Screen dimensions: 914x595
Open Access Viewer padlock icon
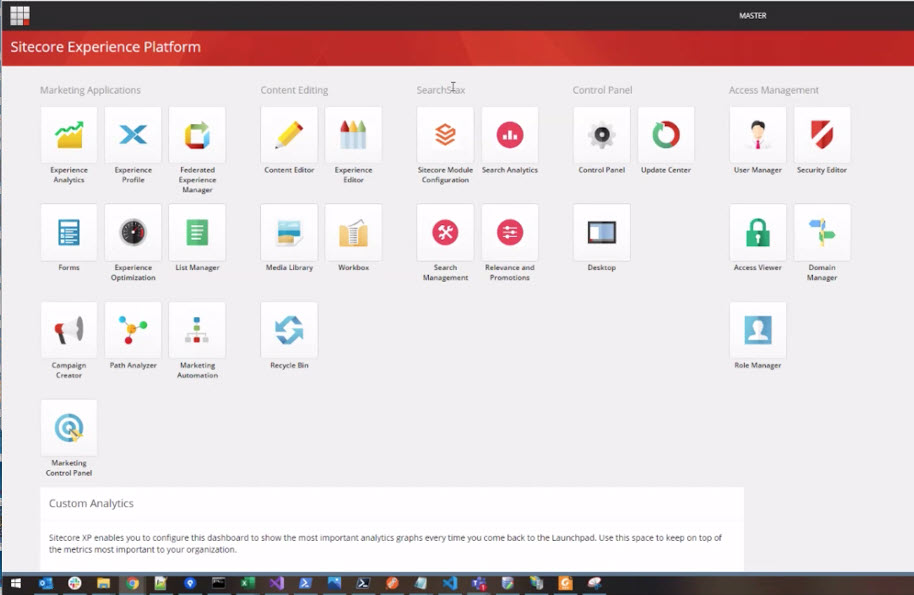(758, 233)
